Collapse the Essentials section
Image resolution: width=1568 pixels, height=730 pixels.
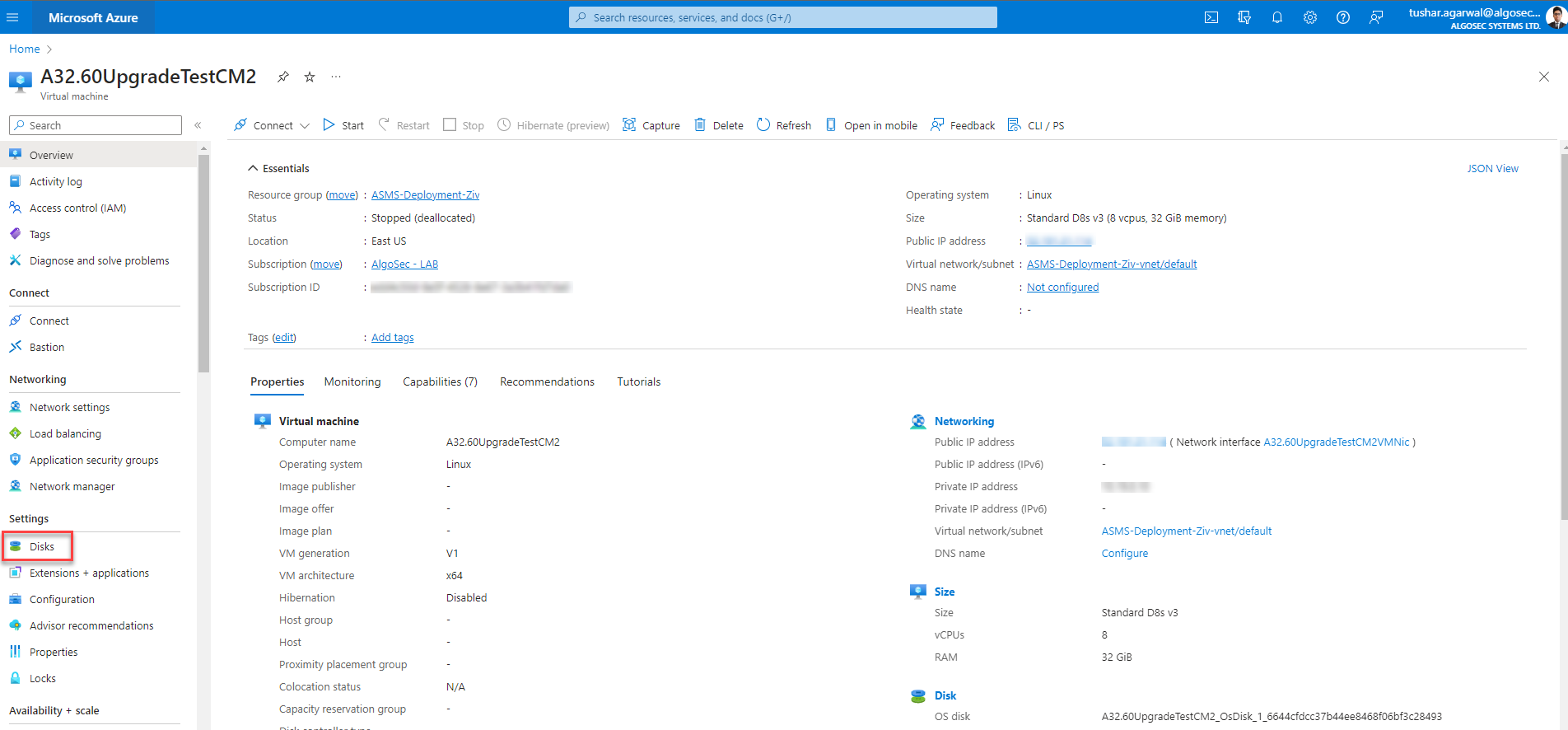[253, 168]
